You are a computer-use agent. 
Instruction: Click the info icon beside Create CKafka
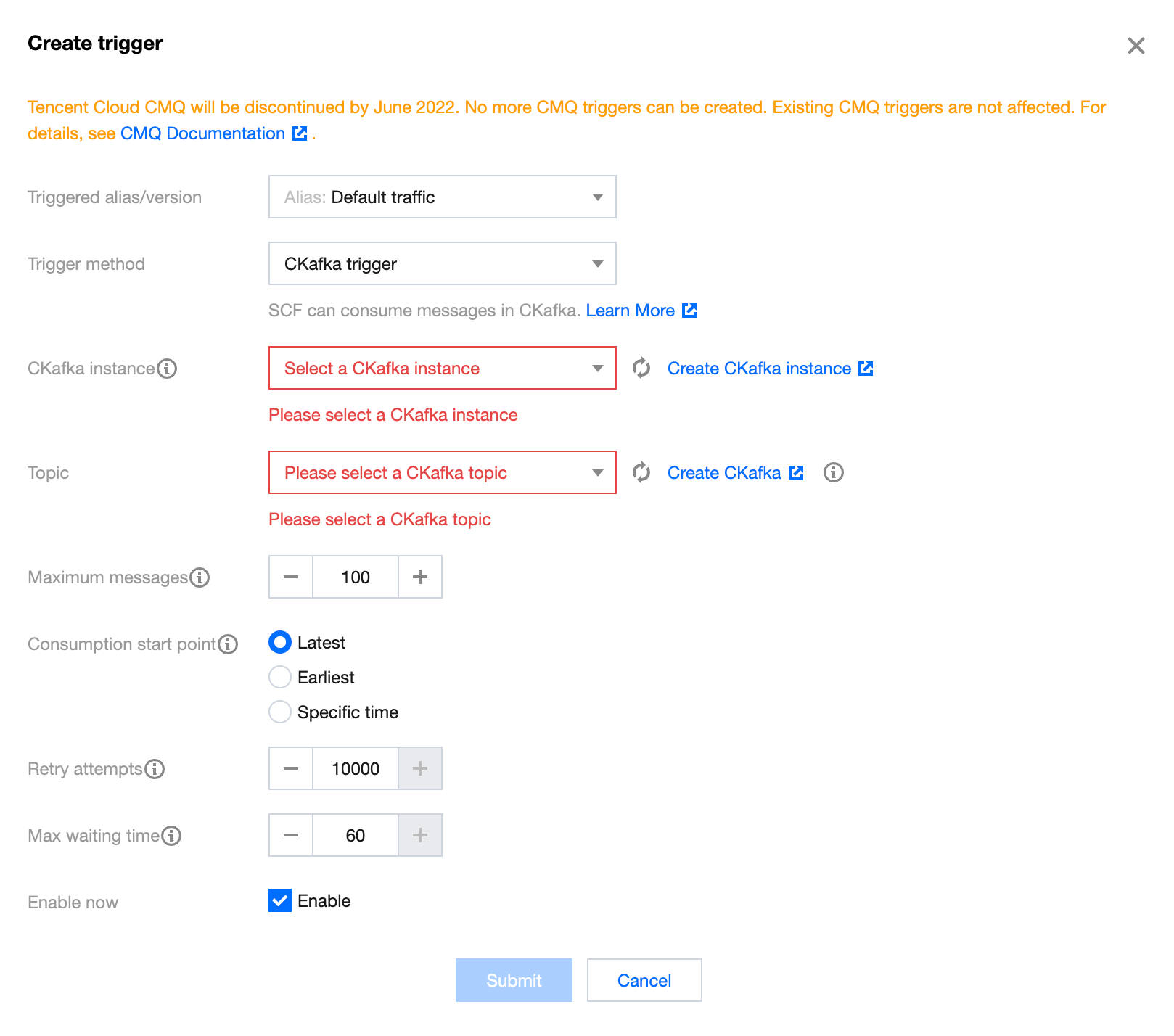click(x=834, y=473)
